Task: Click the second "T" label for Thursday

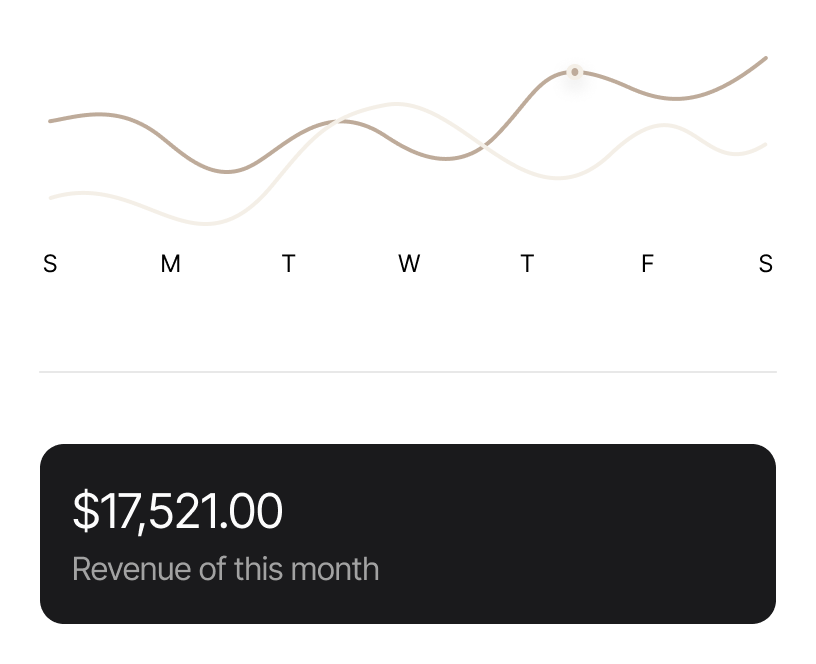Action: 527,264
